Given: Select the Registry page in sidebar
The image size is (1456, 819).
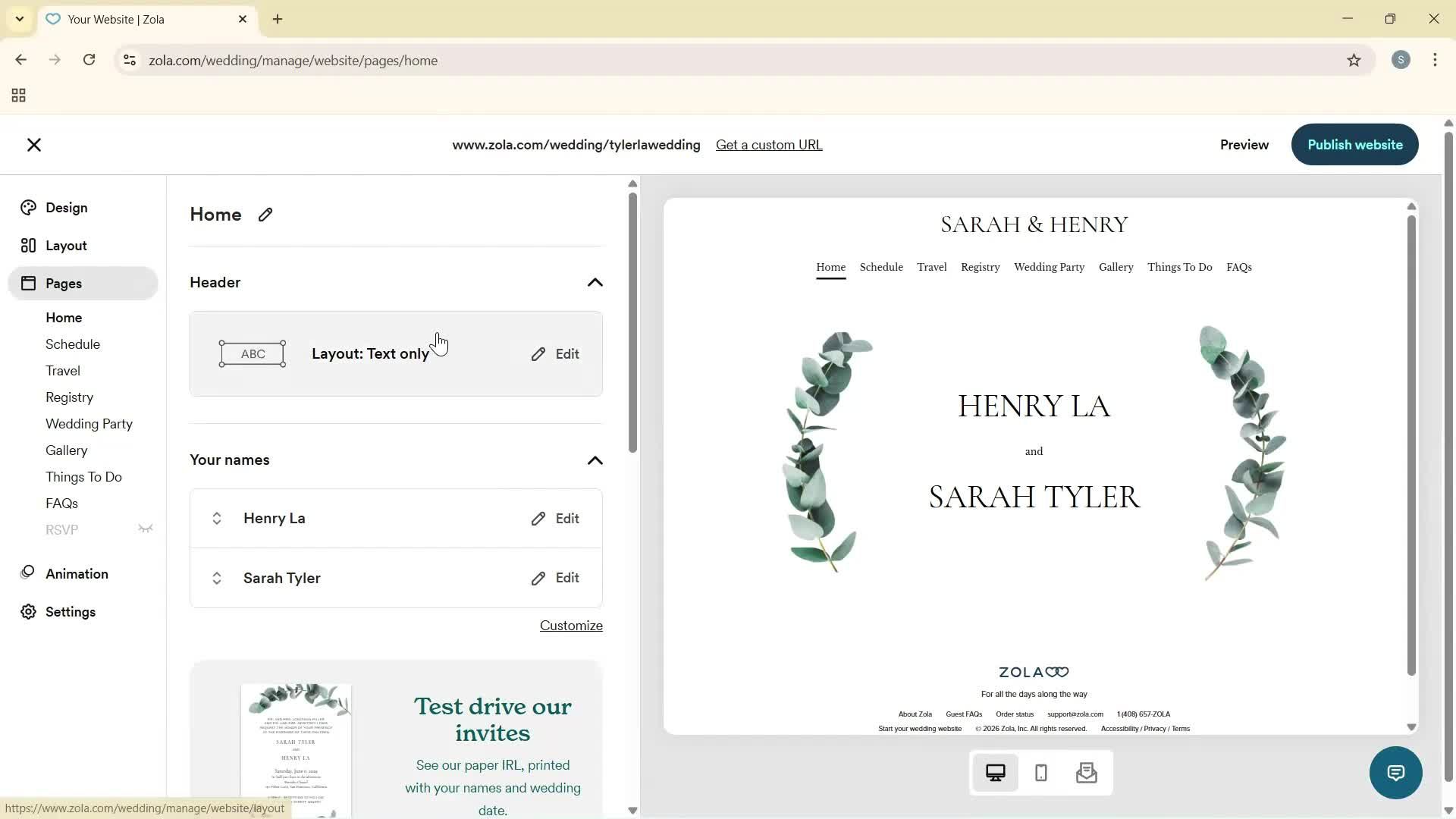Looking at the screenshot, I should (69, 397).
